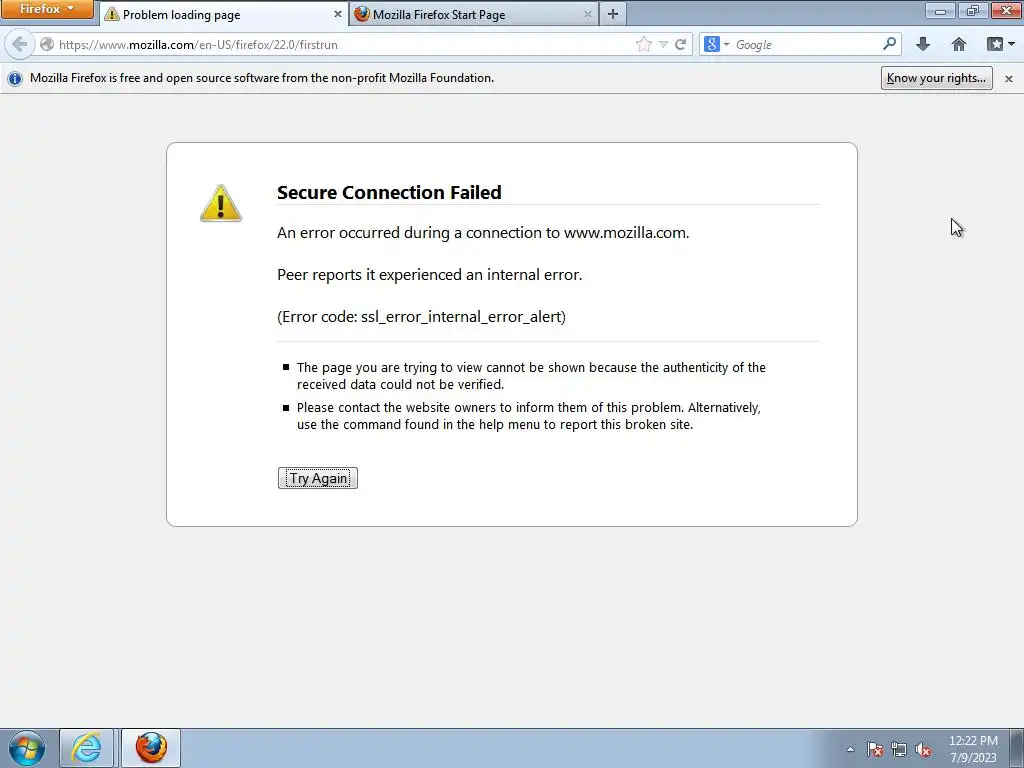
Task: Click the yellow warning triangle icon
Action: pos(221,203)
